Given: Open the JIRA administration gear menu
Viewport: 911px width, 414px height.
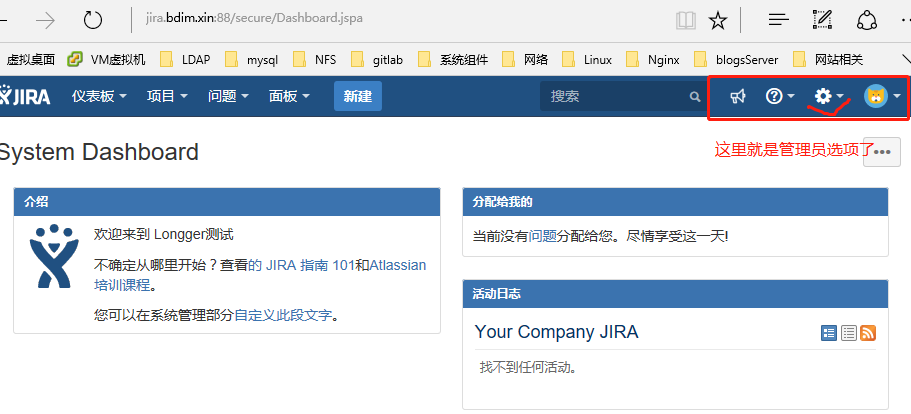Looking at the screenshot, I should pos(823,96).
